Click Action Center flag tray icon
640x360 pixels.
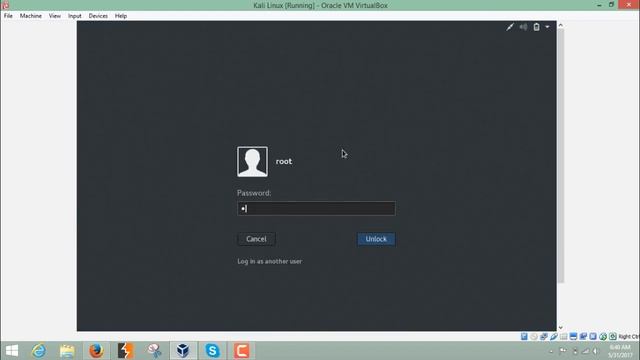pos(563,350)
